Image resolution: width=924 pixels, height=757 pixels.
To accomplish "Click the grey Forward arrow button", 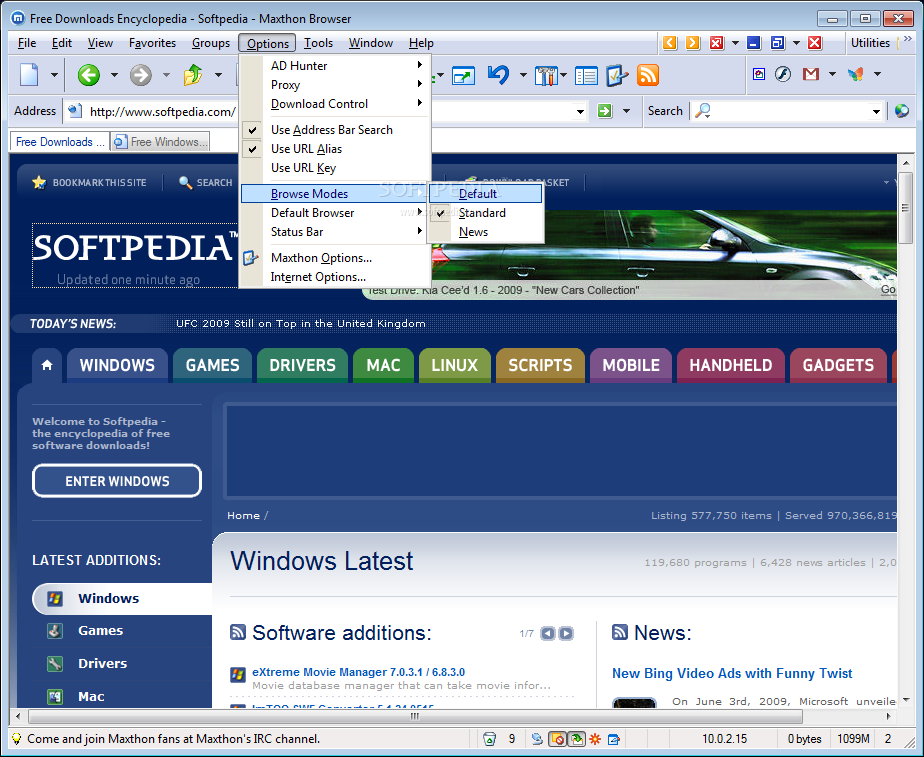I will coord(141,75).
